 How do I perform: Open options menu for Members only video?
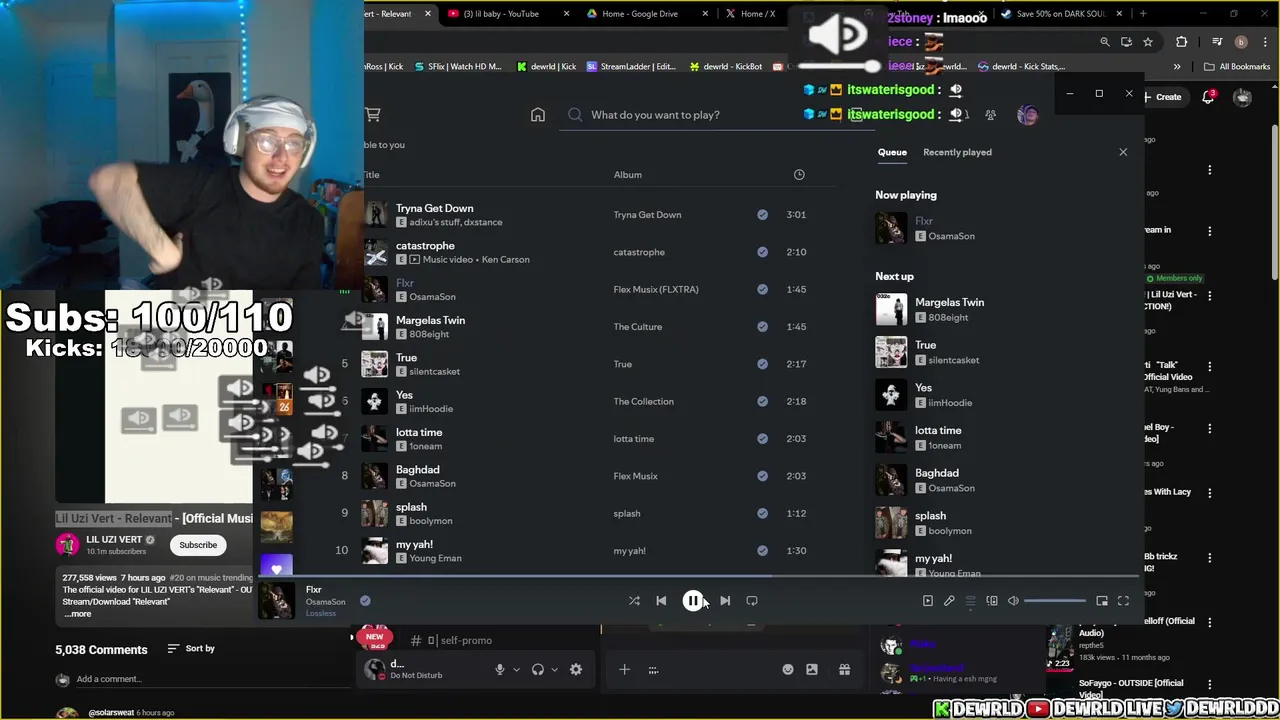[1210, 296]
